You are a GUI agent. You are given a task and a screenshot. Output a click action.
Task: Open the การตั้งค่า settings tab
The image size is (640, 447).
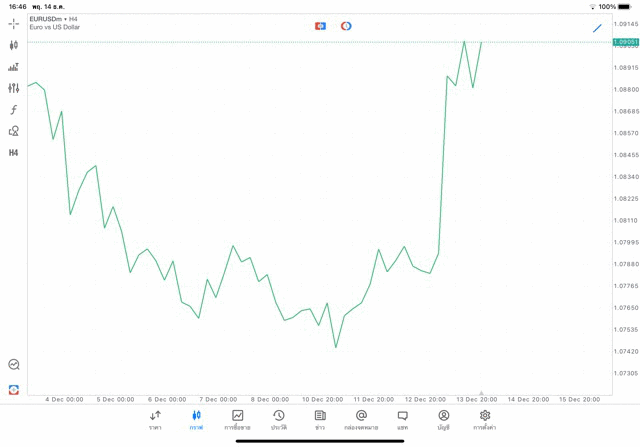(485, 420)
